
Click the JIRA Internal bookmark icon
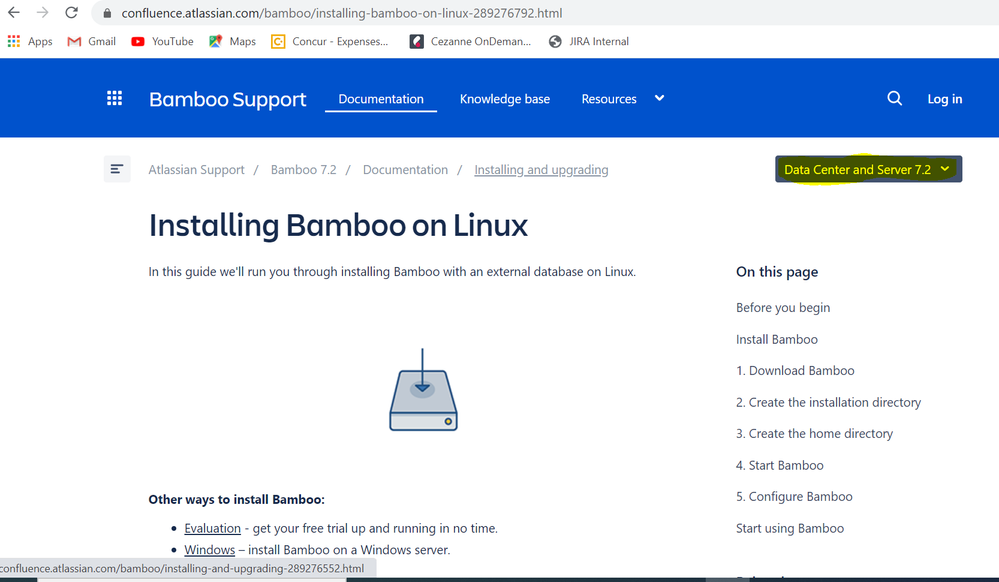coord(554,41)
